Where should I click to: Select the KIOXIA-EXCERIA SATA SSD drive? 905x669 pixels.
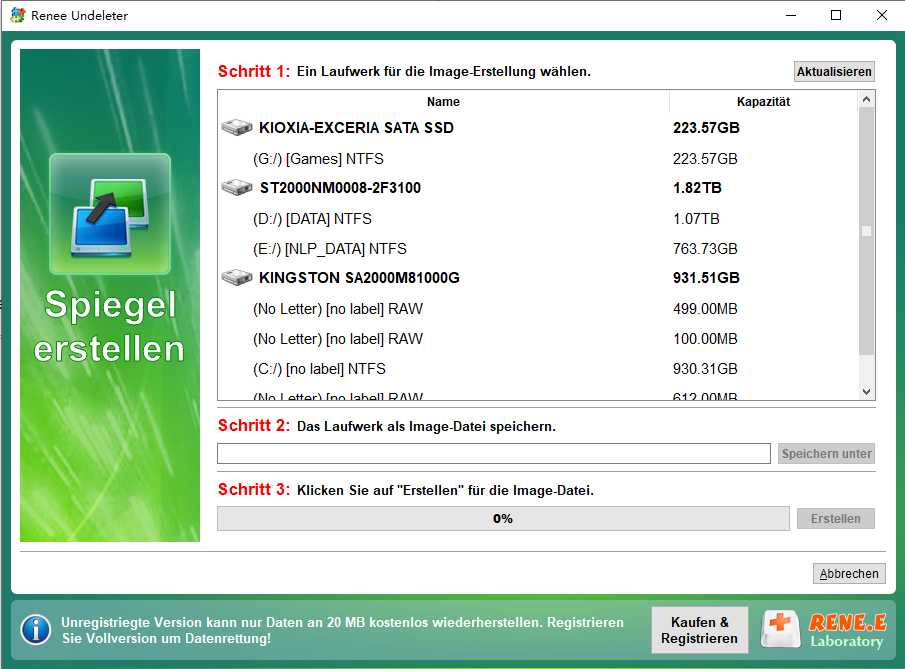coord(537,128)
